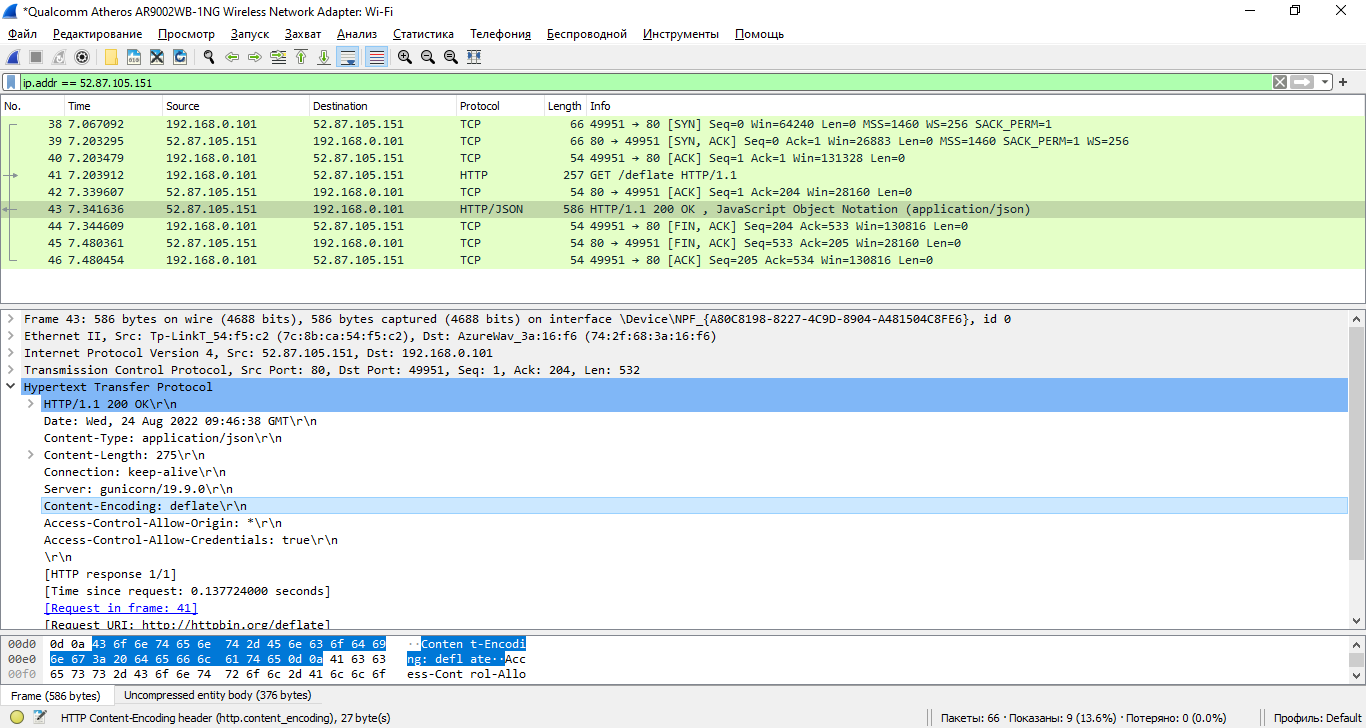Restart the current capture
This screenshot has width=1366, height=728.
click(x=59, y=57)
